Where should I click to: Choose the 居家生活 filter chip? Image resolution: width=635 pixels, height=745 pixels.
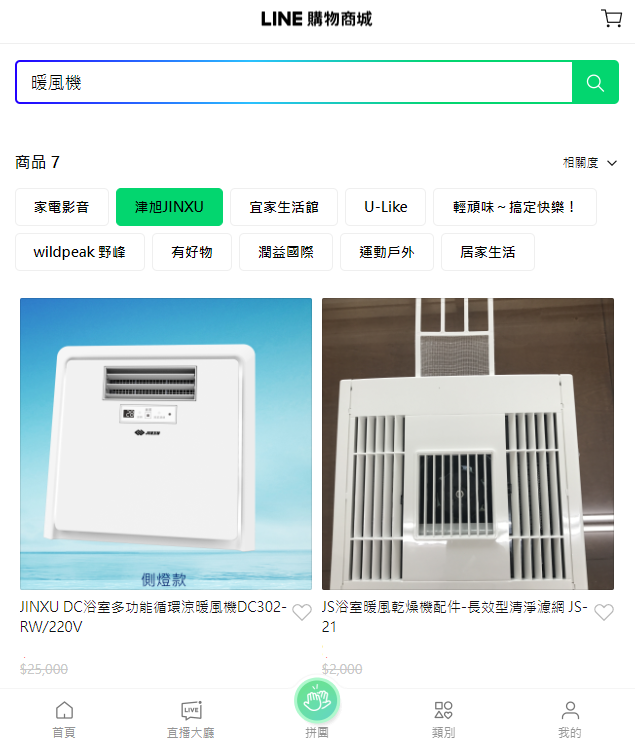tap(488, 252)
